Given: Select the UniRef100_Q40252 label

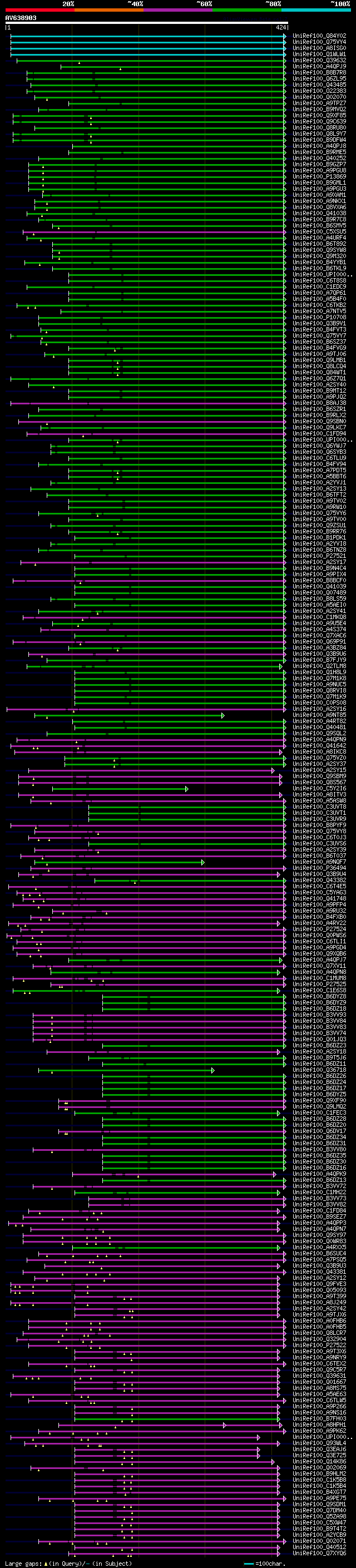Looking at the screenshot, I should (319, 159).
